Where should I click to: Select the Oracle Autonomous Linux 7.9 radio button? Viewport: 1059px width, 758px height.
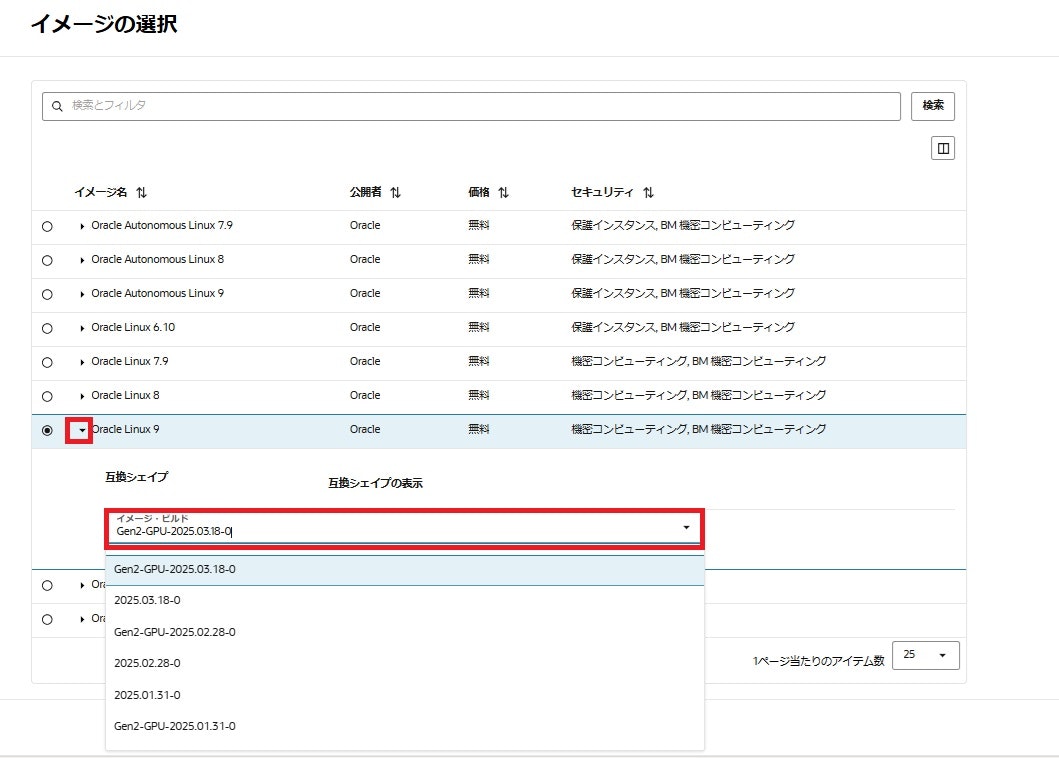[47, 226]
